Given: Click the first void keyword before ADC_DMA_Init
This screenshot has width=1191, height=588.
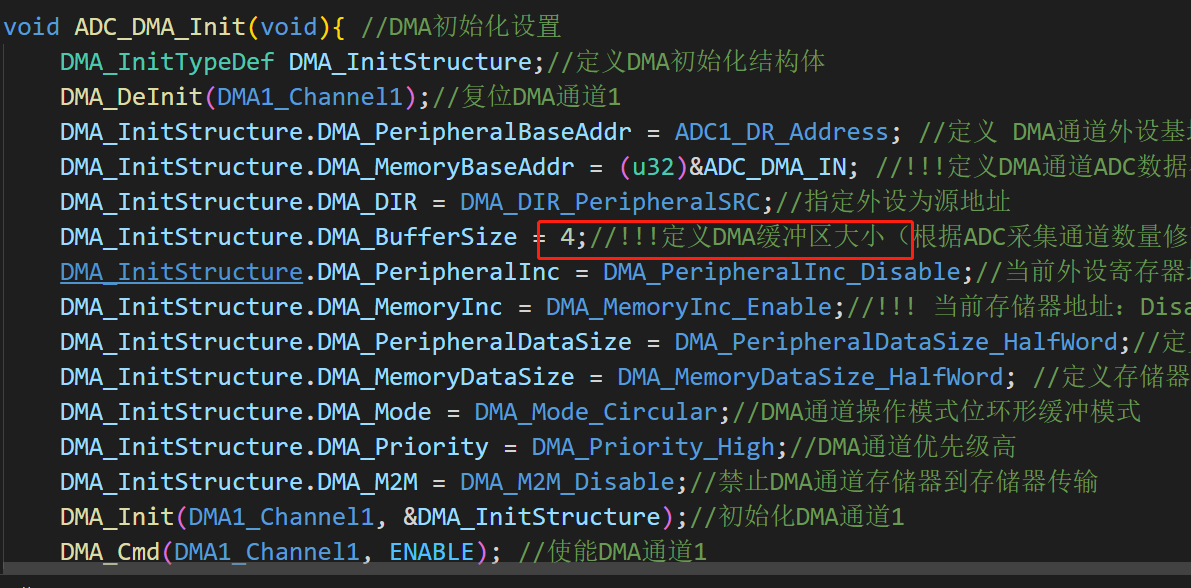Looking at the screenshot, I should pyautogui.click(x=32, y=27).
